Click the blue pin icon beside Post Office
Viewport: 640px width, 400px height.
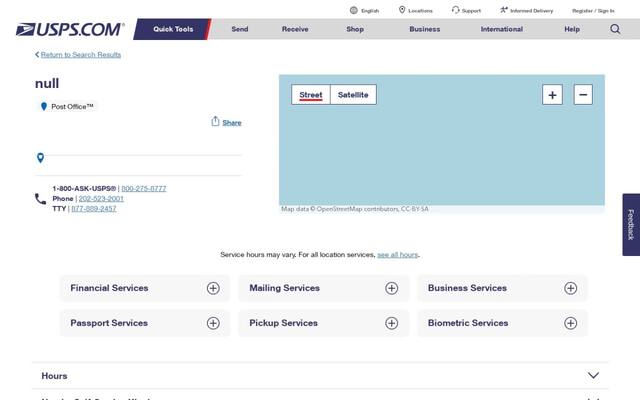(44, 107)
